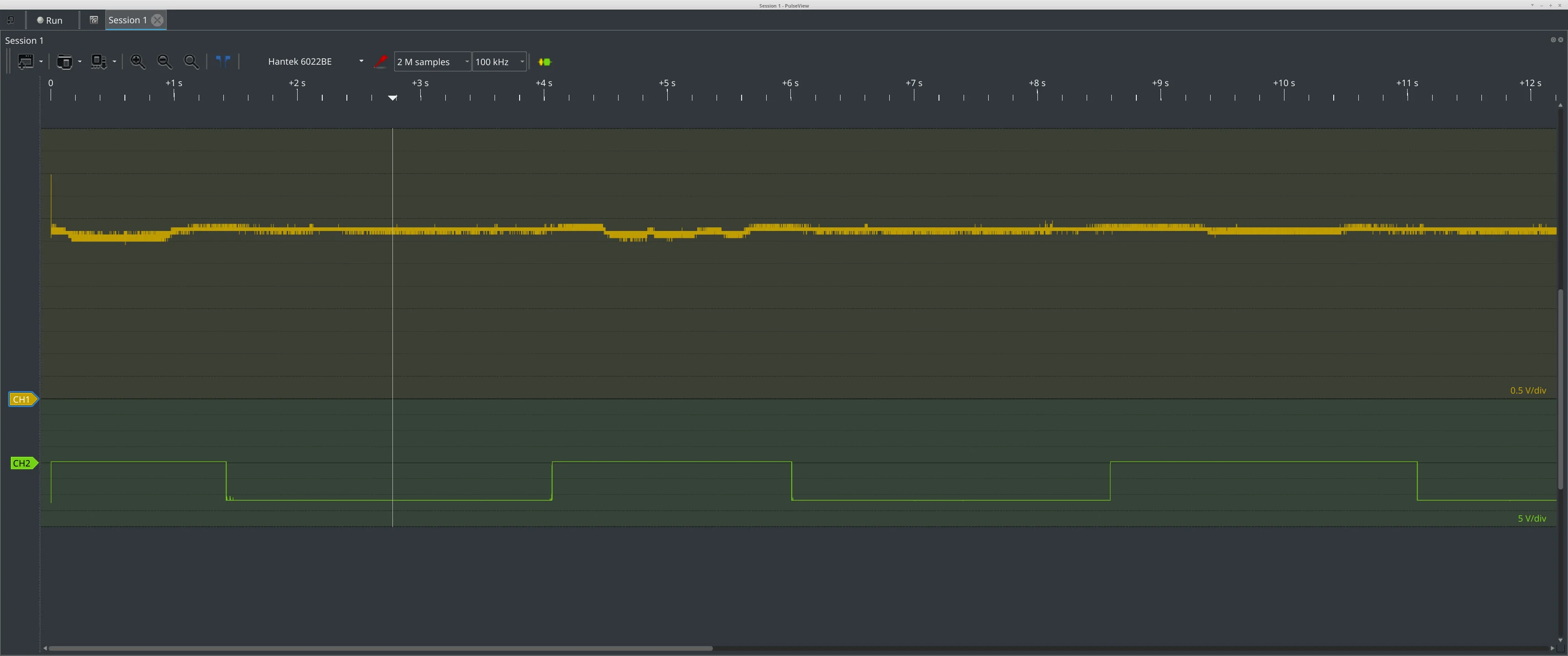1568x656 pixels.
Task: Click the add protocol decoder icon
Action: point(545,62)
